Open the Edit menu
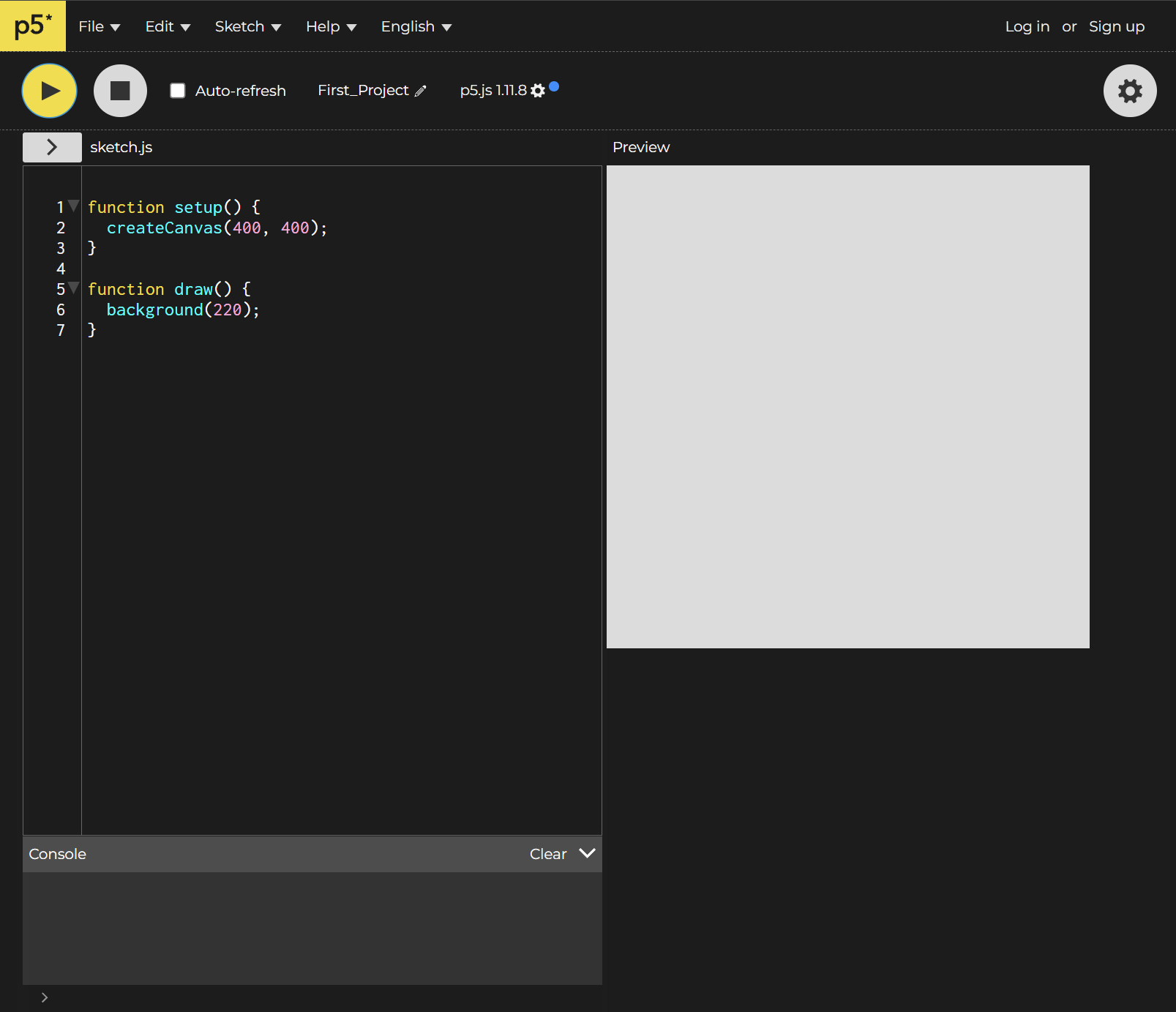 pyautogui.click(x=168, y=26)
